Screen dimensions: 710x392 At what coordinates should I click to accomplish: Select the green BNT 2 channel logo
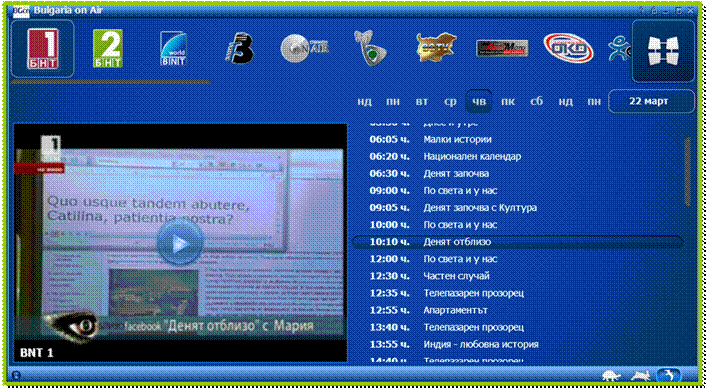[x=108, y=48]
